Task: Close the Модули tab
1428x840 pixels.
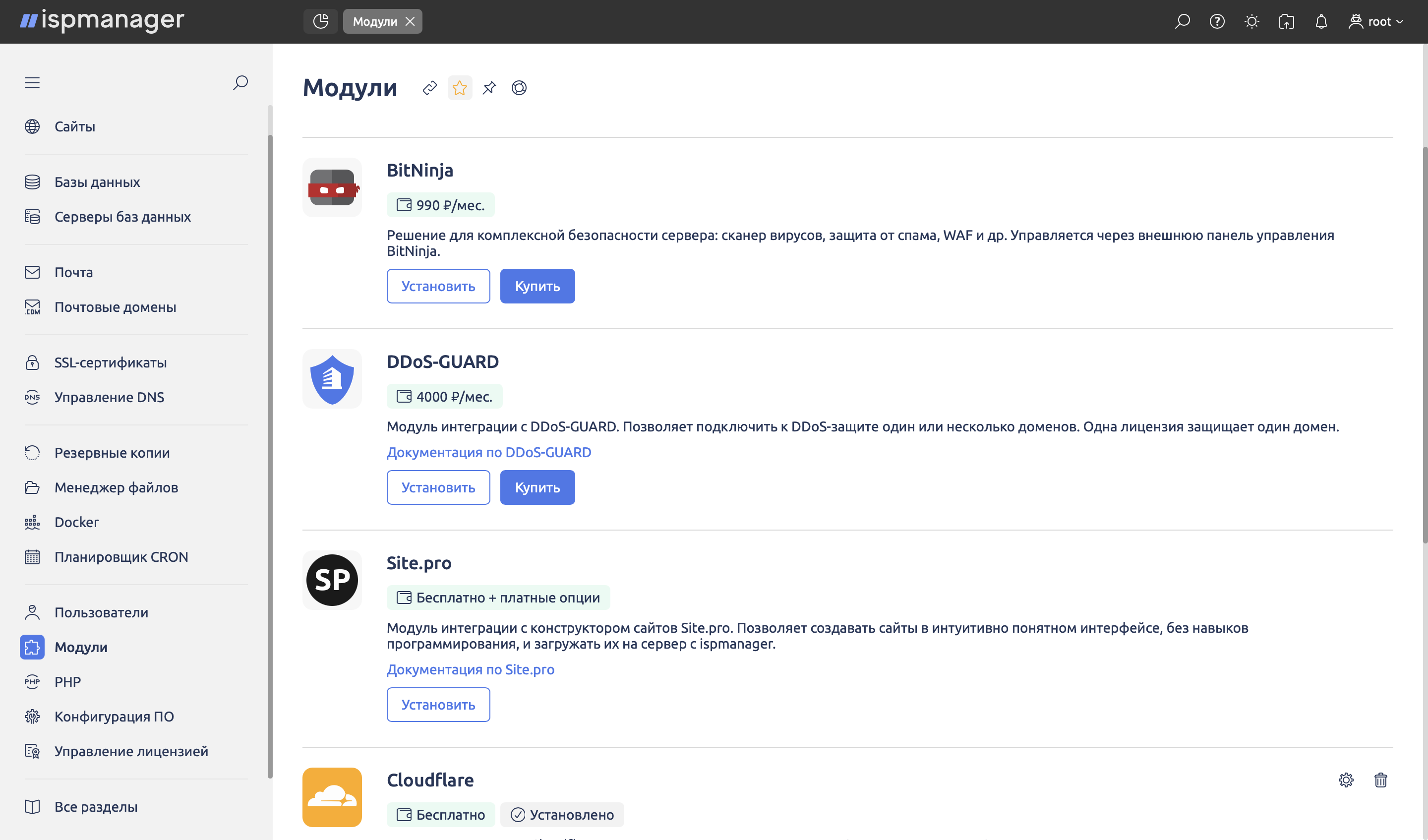Action: [410, 21]
